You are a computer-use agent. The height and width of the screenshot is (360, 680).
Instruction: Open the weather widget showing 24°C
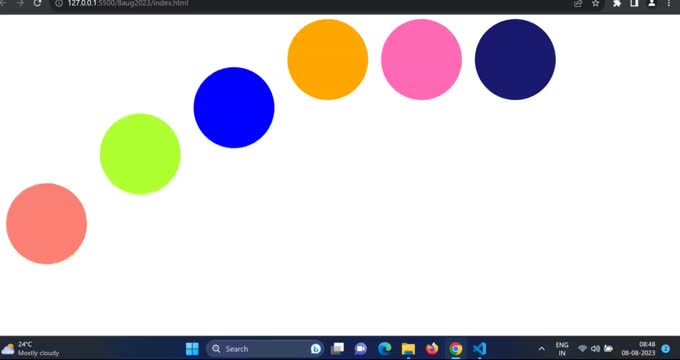(x=30, y=349)
